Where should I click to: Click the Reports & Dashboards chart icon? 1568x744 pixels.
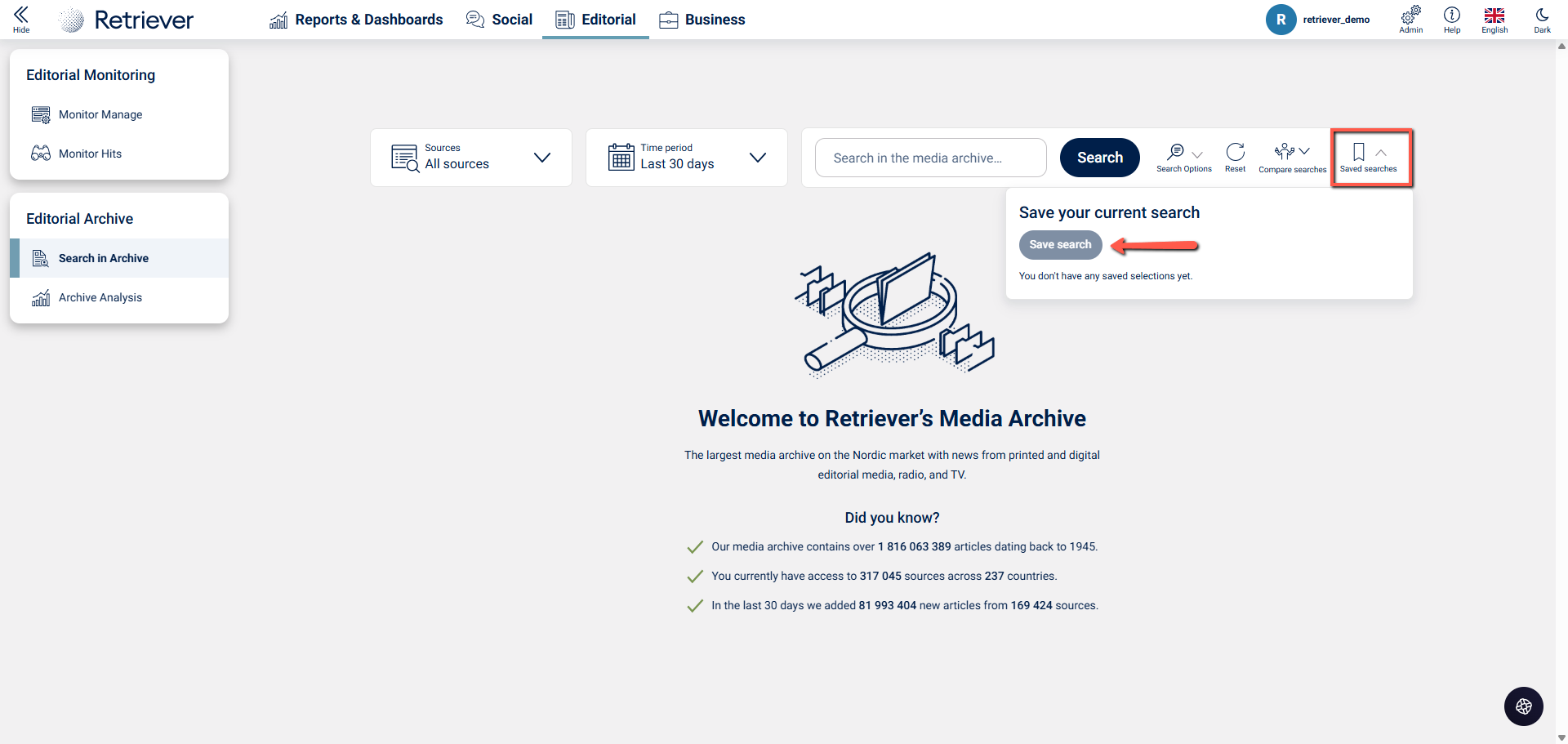[278, 20]
